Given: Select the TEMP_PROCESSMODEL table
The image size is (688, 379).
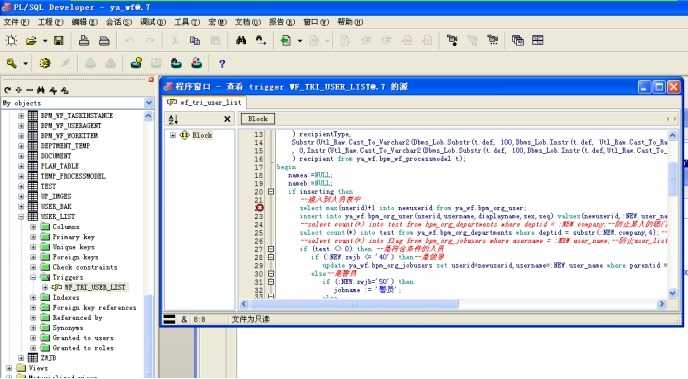Looking at the screenshot, I should tap(73, 176).
